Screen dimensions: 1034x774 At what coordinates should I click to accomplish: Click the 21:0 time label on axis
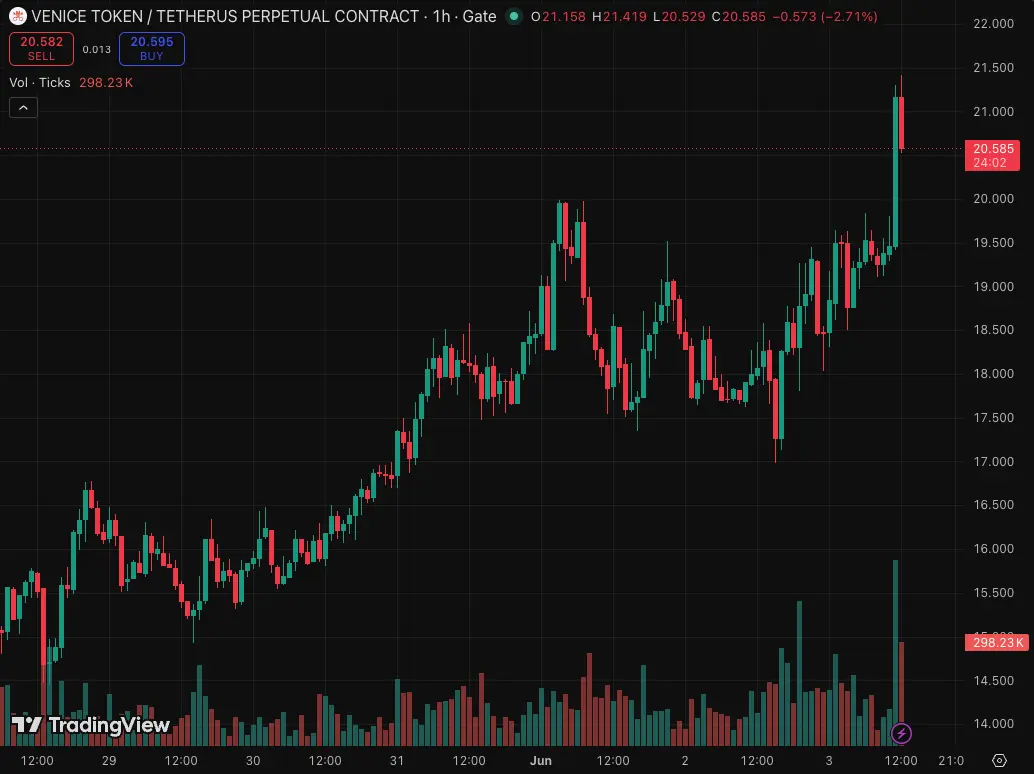pyautogui.click(x=950, y=760)
